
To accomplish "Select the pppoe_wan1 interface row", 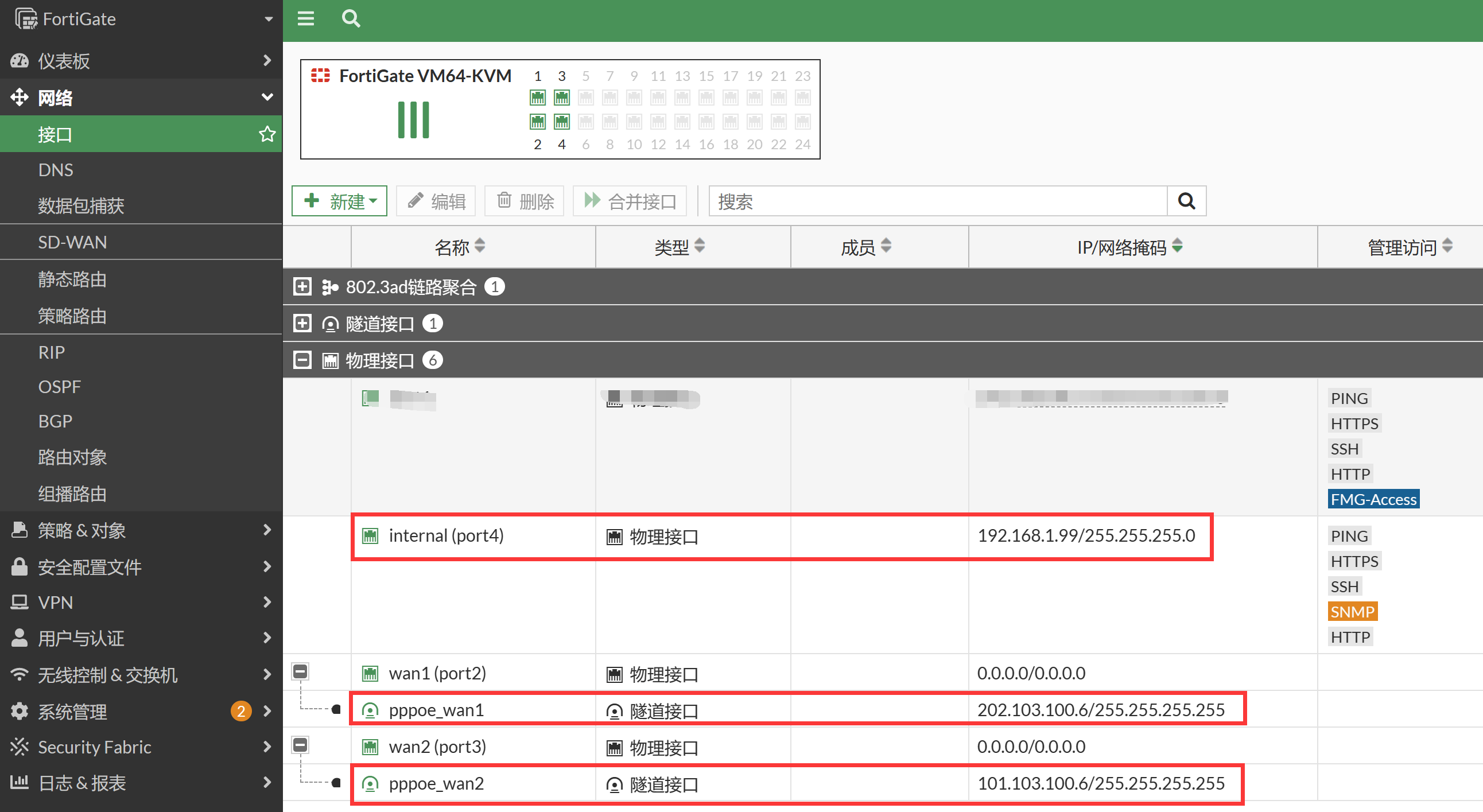I will tap(436, 709).
